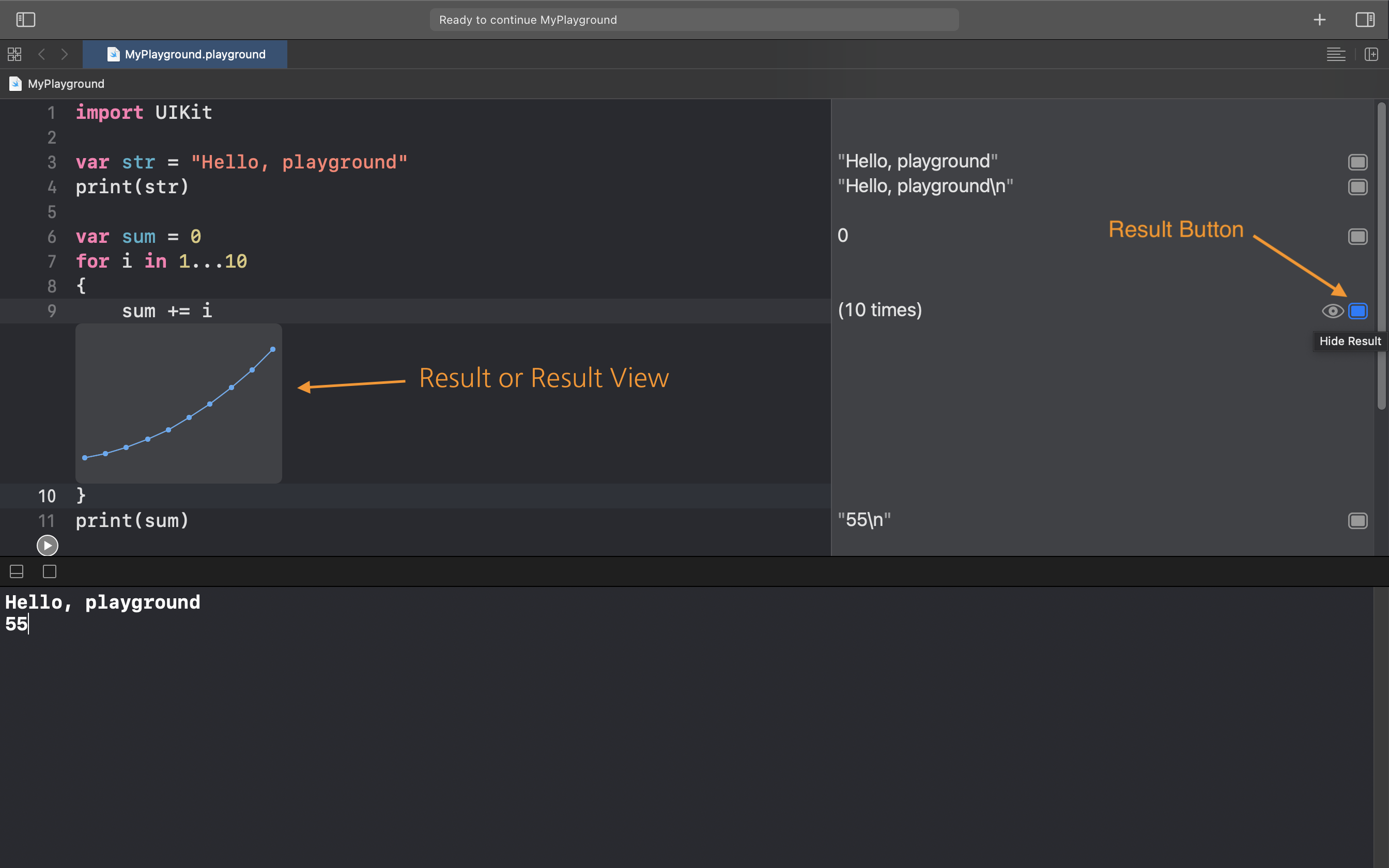Toggle the debug area show/hide icon
Viewport: 1389px width, 868px height.
(x=17, y=572)
